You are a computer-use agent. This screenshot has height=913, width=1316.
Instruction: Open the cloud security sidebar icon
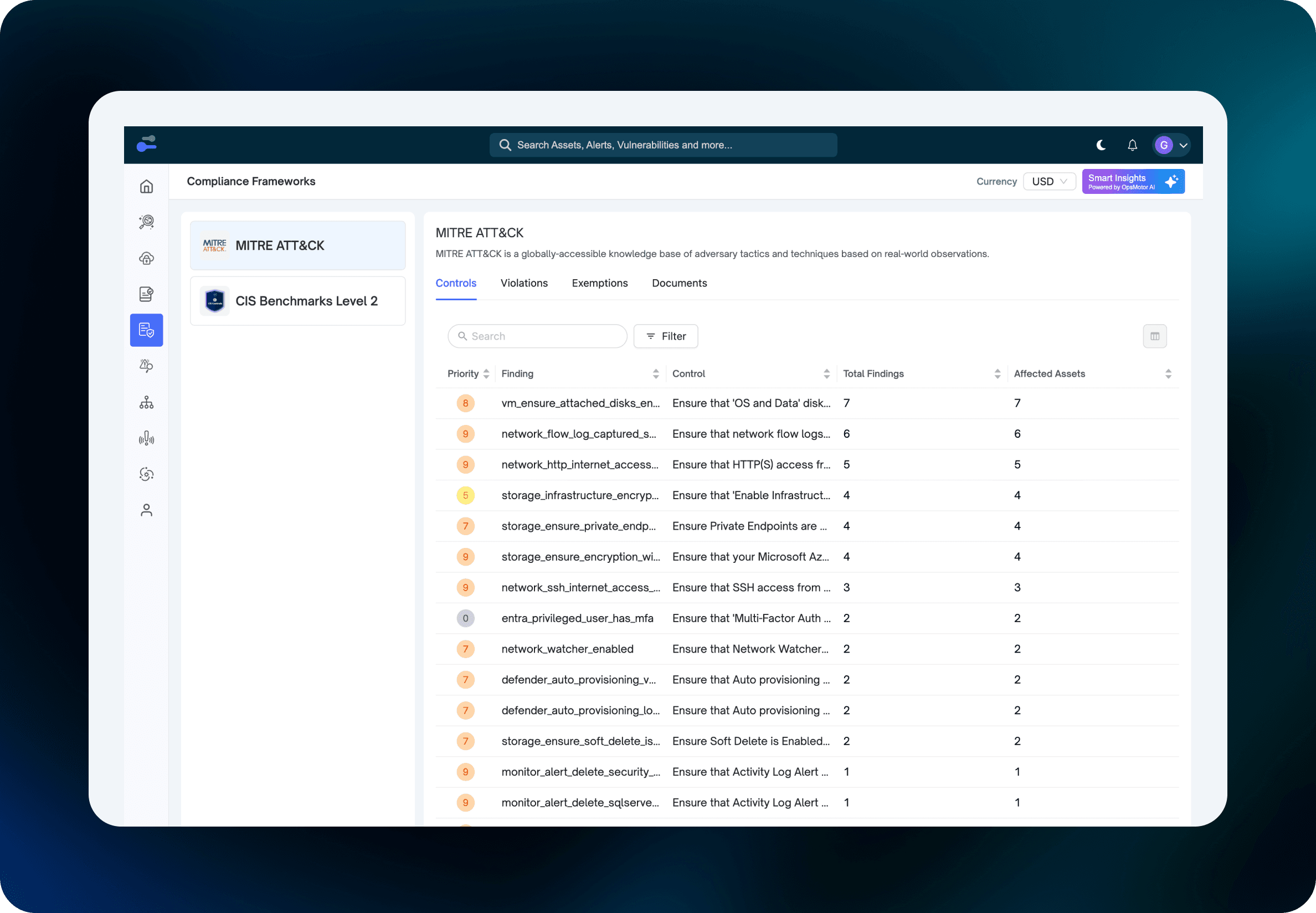(x=146, y=258)
